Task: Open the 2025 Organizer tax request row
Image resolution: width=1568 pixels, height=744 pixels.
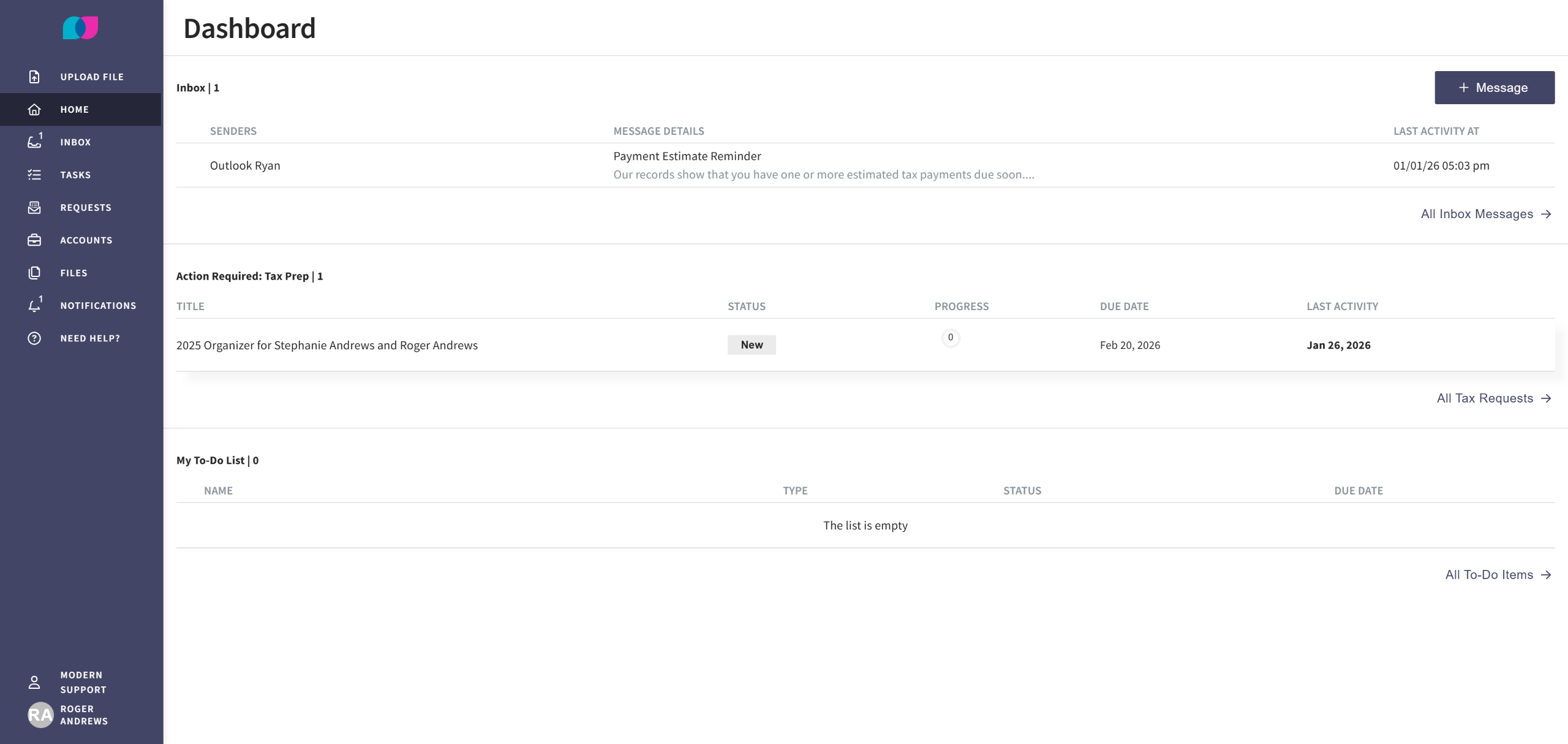Action: (326, 345)
